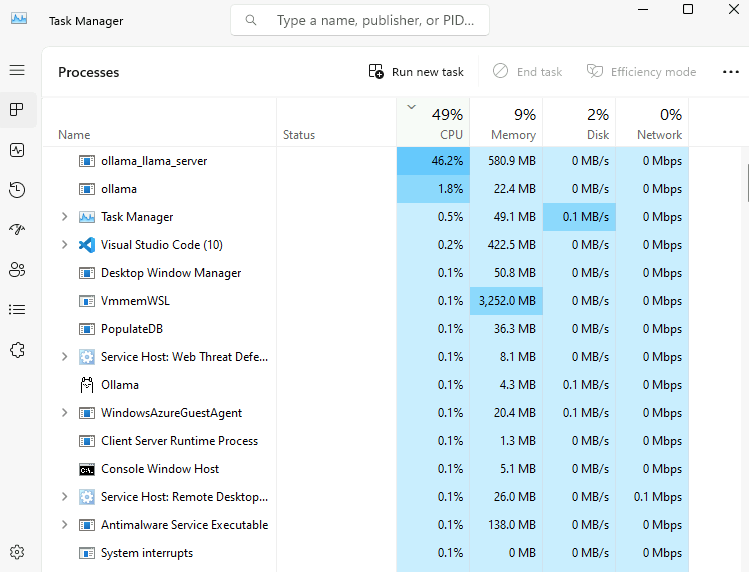Open the Details sidebar icon
This screenshot has height=572, width=749.
coord(17,310)
